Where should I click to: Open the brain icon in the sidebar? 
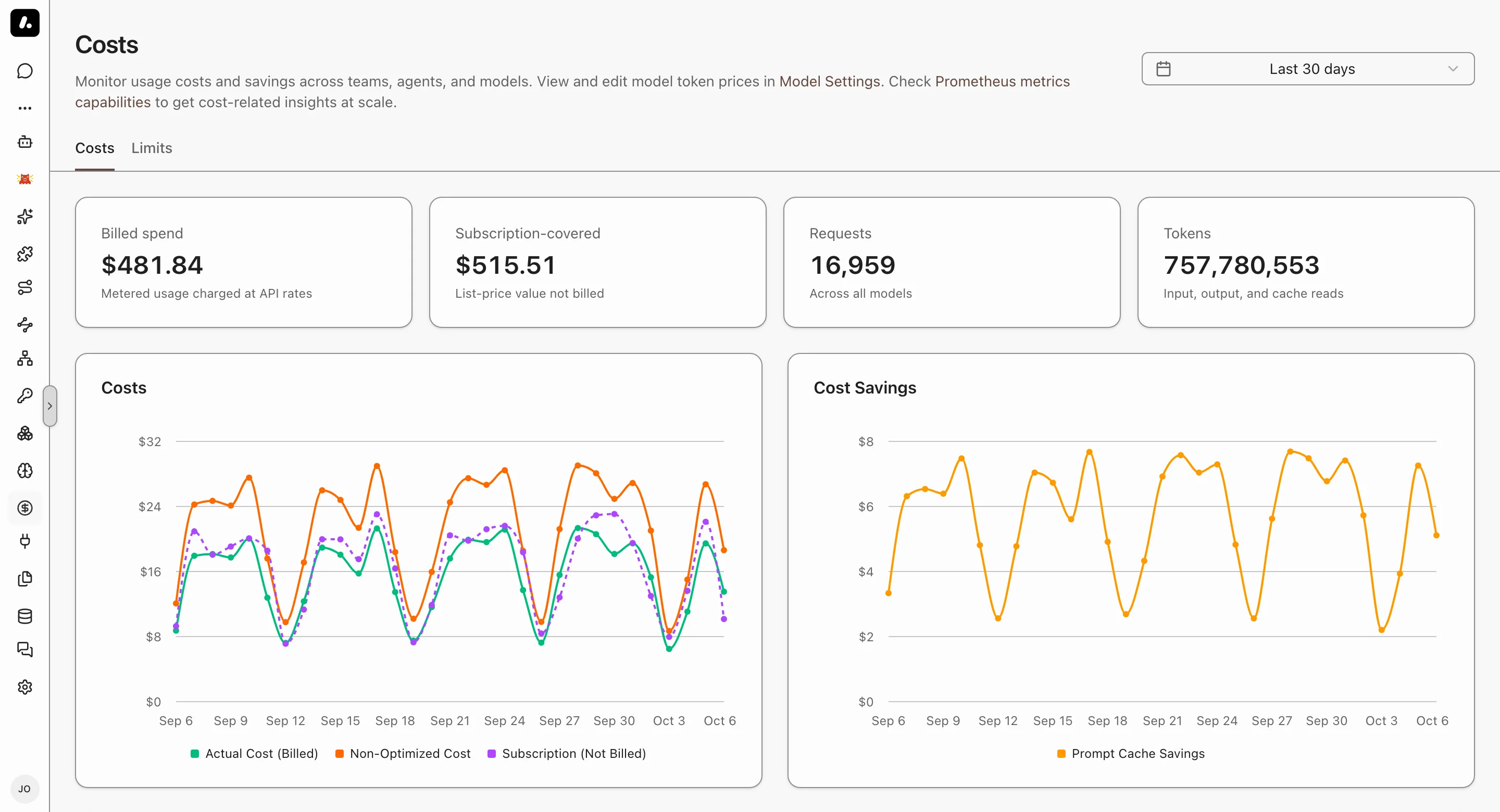[x=24, y=471]
